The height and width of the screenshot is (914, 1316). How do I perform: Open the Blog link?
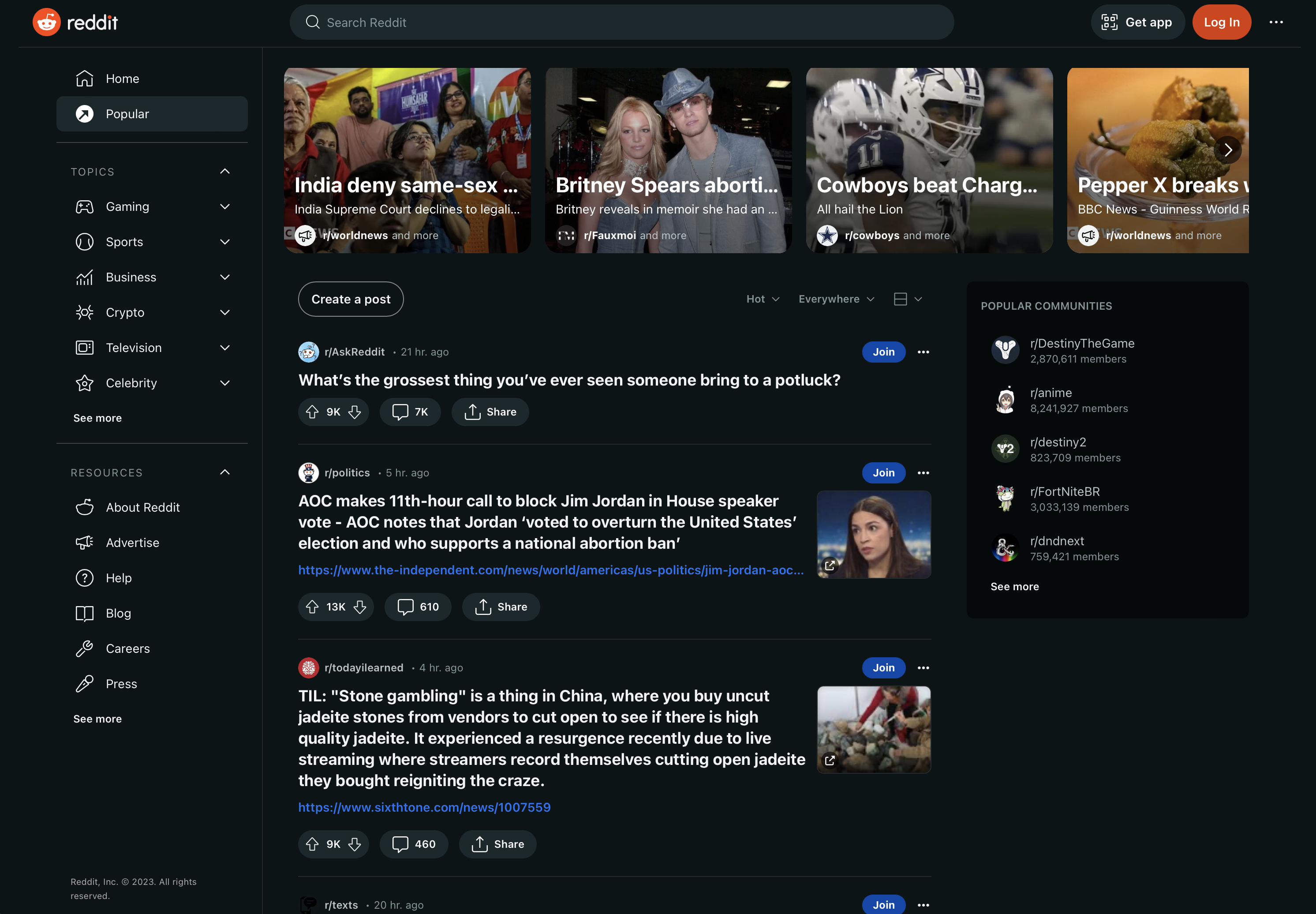[x=152, y=613]
